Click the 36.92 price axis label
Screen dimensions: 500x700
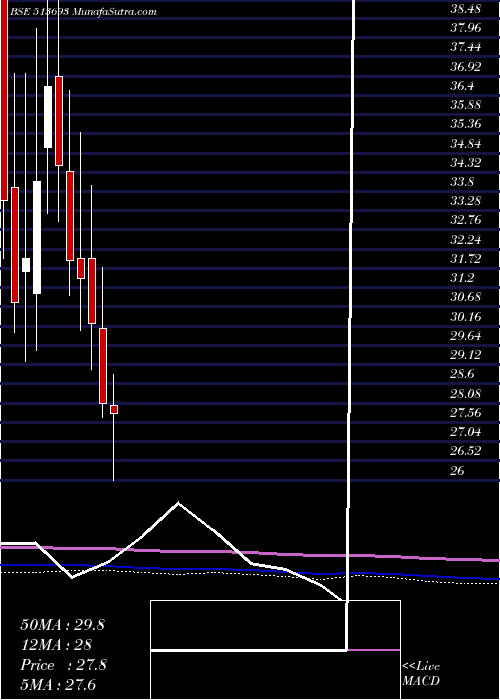tap(466, 67)
